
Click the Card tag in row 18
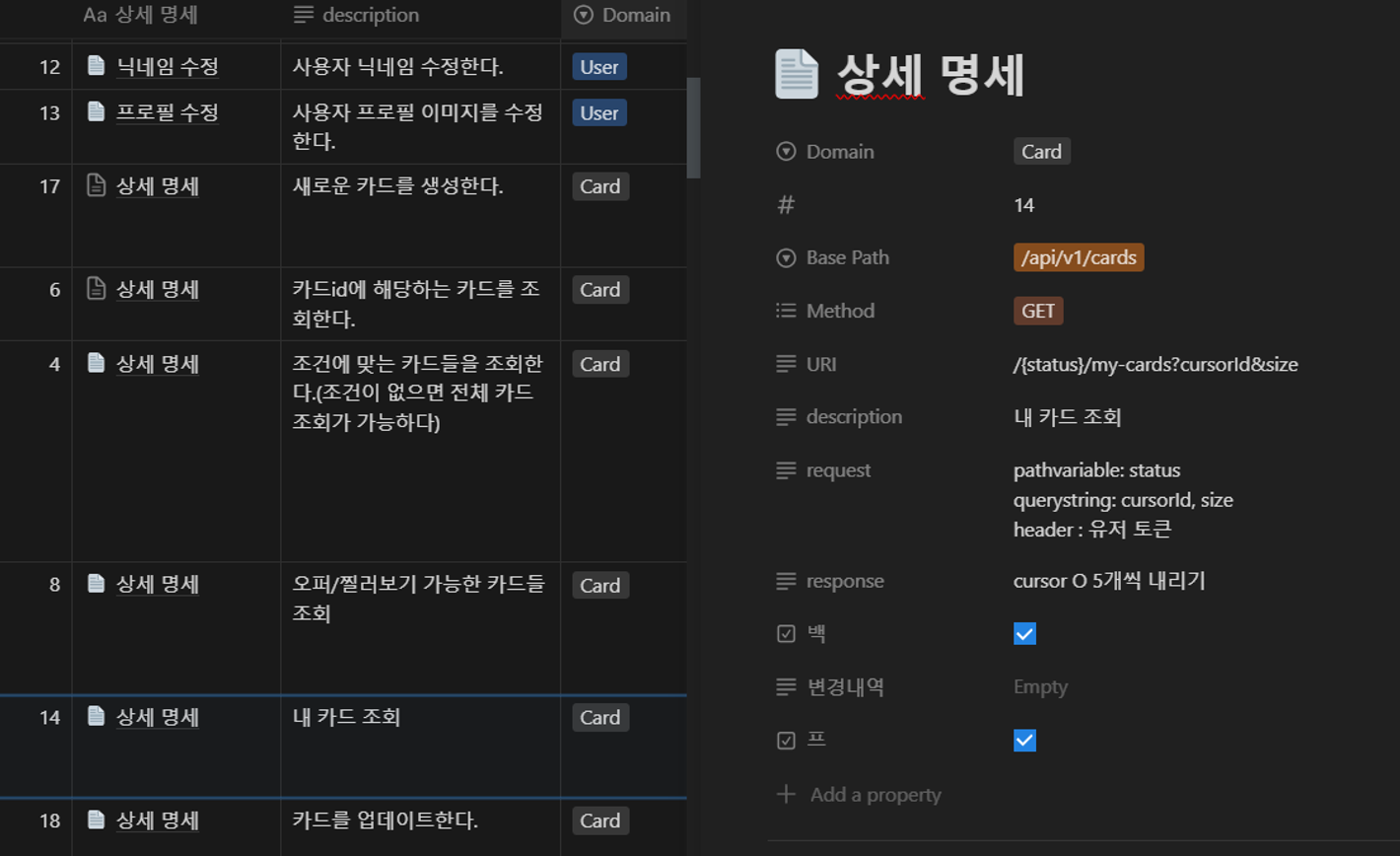[x=600, y=820]
